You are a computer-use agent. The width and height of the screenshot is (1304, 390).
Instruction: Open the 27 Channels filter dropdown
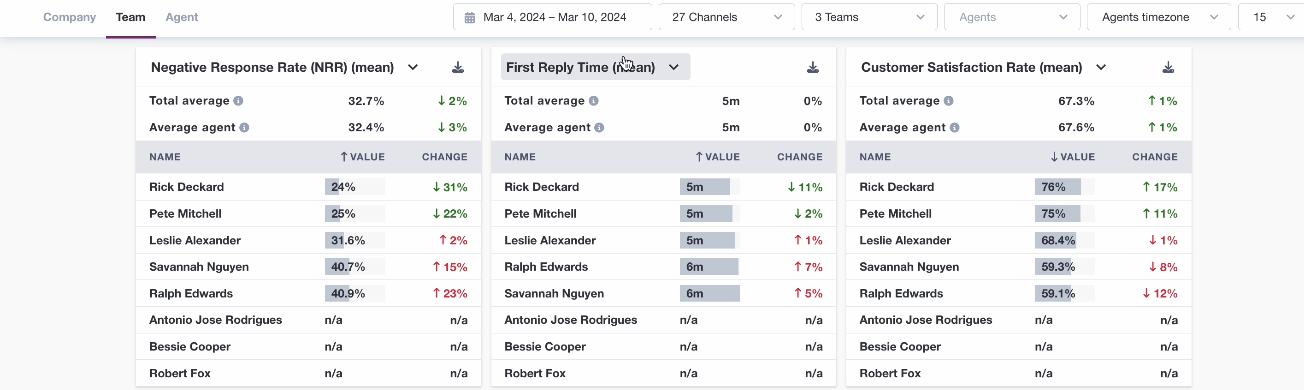point(727,17)
